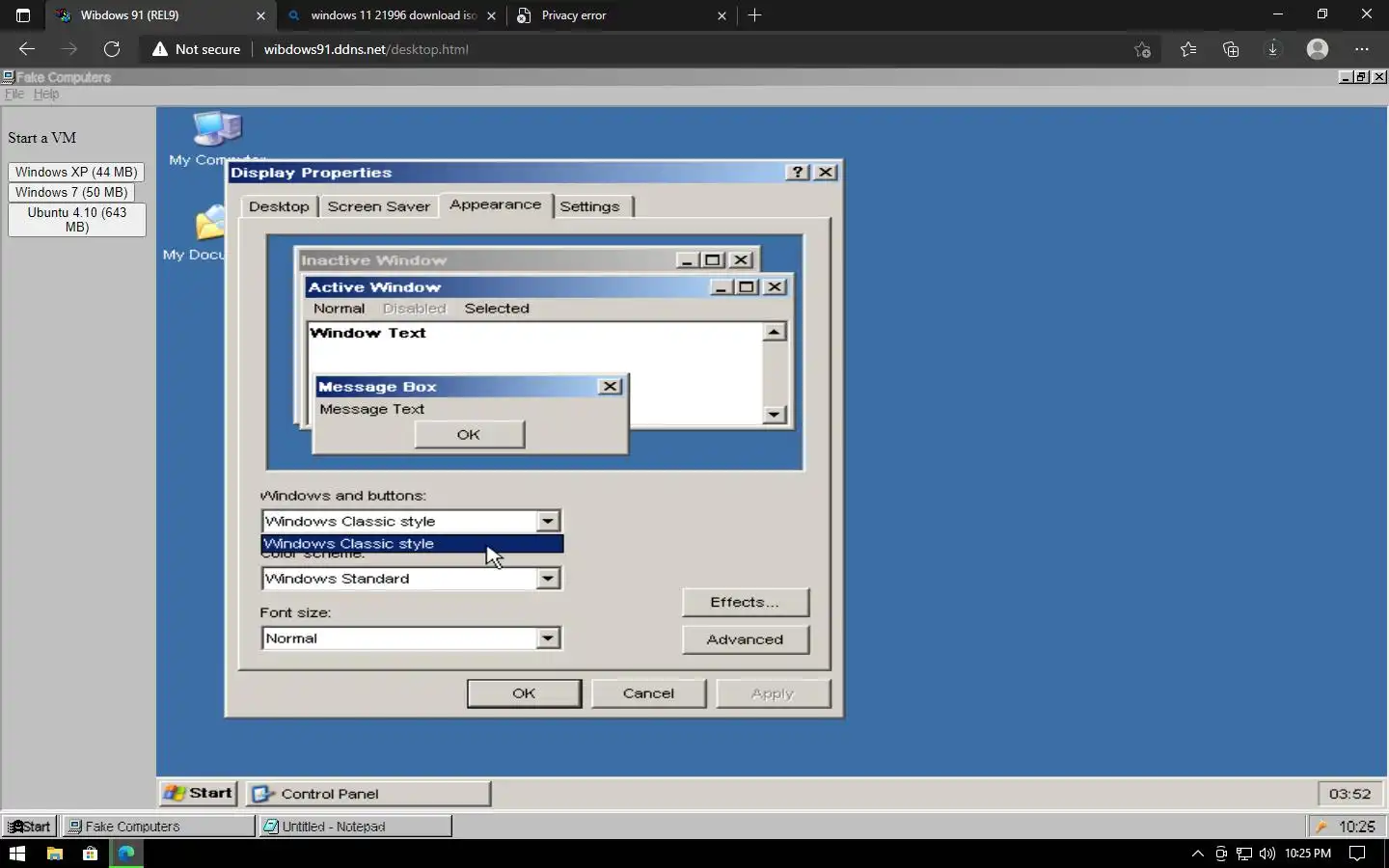Open the vertical tabs icon in browser

point(23,15)
